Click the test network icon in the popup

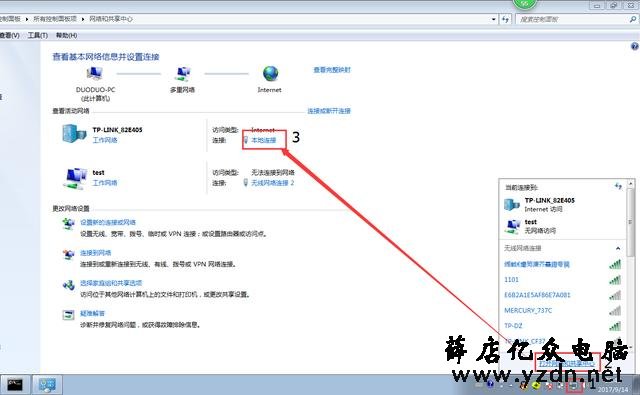tap(512, 226)
